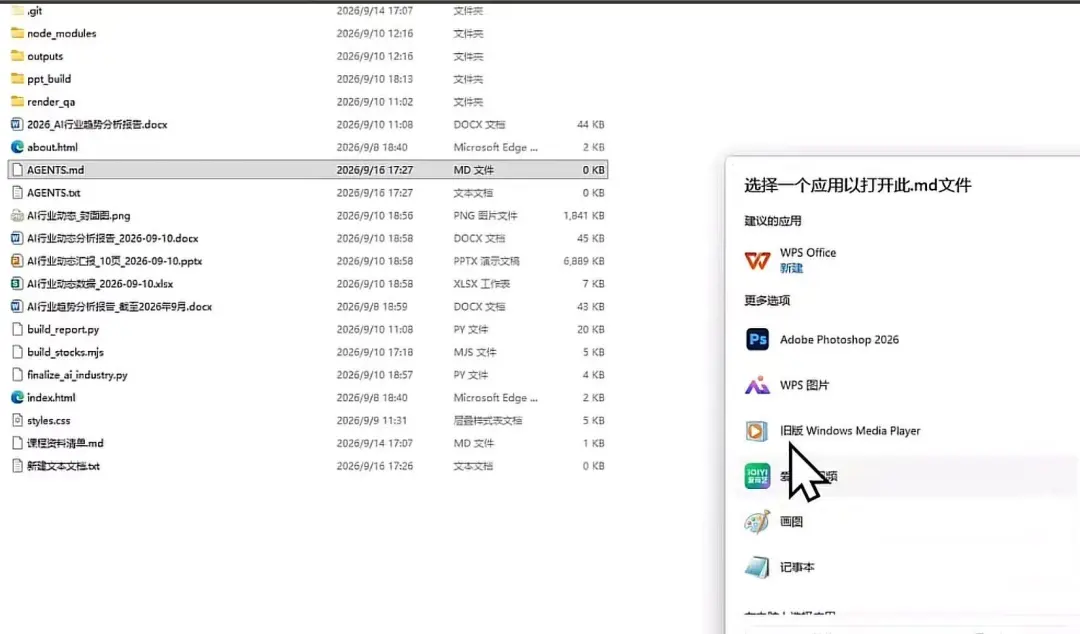1080x634 pixels.
Task: Click the 新建 link under WPS Office
Action: [x=791, y=268]
